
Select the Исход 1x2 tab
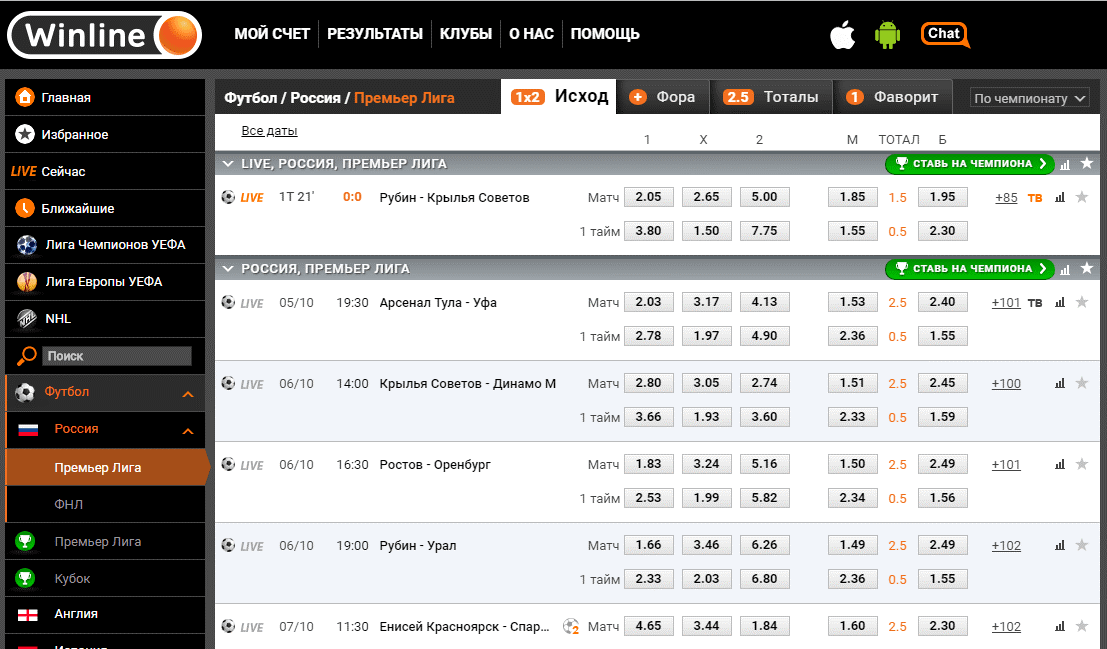click(x=558, y=96)
